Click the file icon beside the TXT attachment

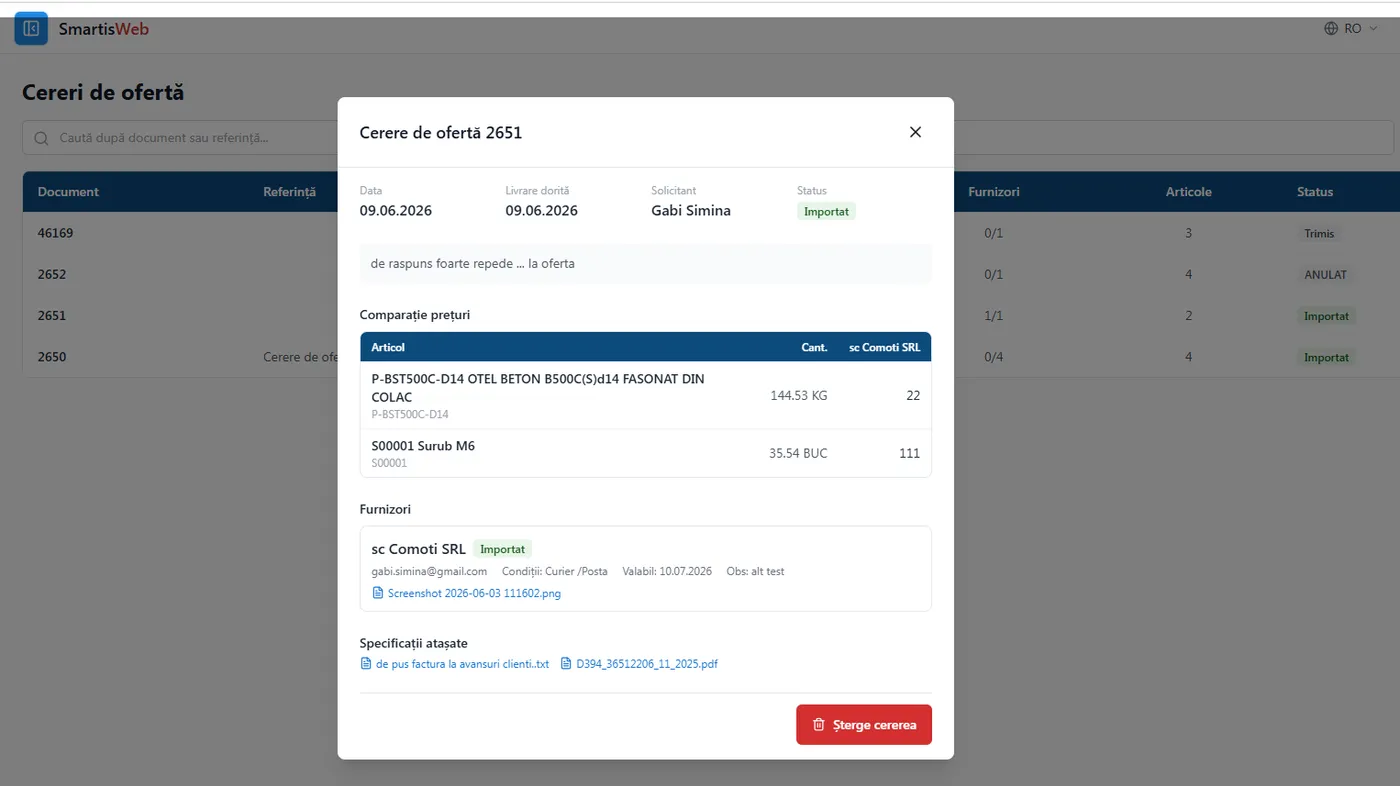point(366,664)
